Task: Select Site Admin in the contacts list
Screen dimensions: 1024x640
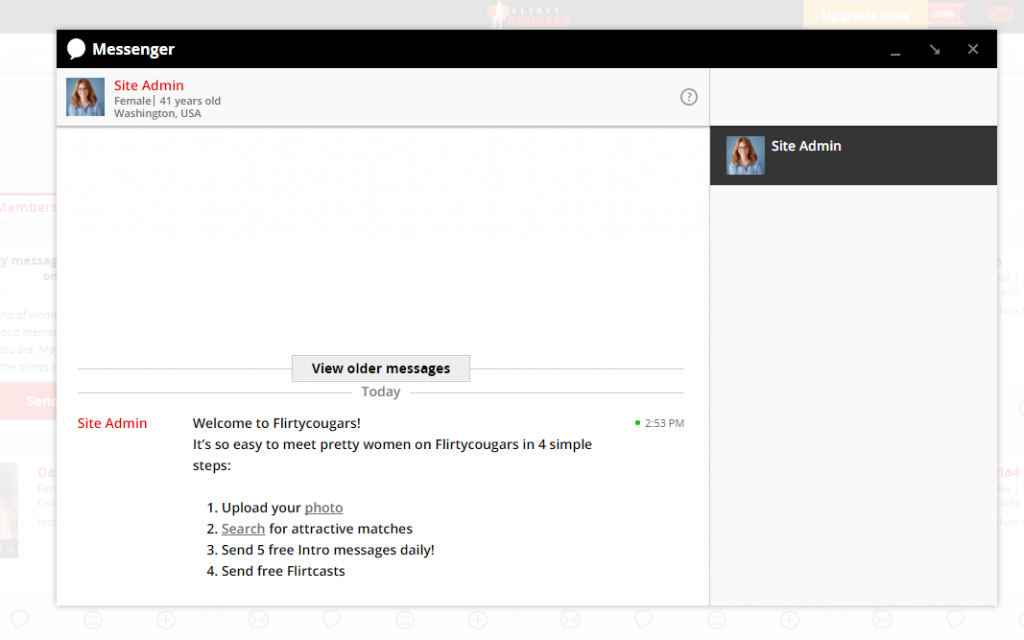Action: (x=853, y=155)
